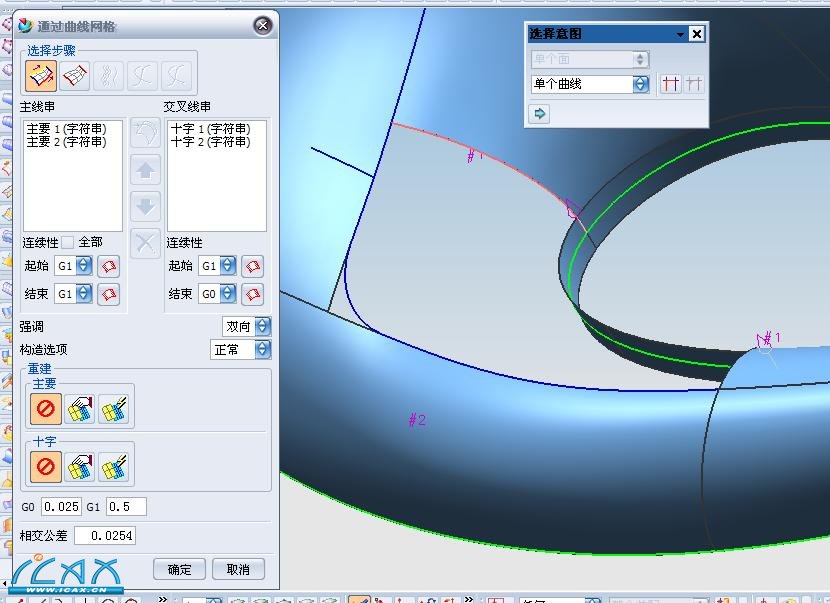This screenshot has width=830, height=603.
Task: Click face picker beside cross 结束 G0
Action: pos(253,294)
